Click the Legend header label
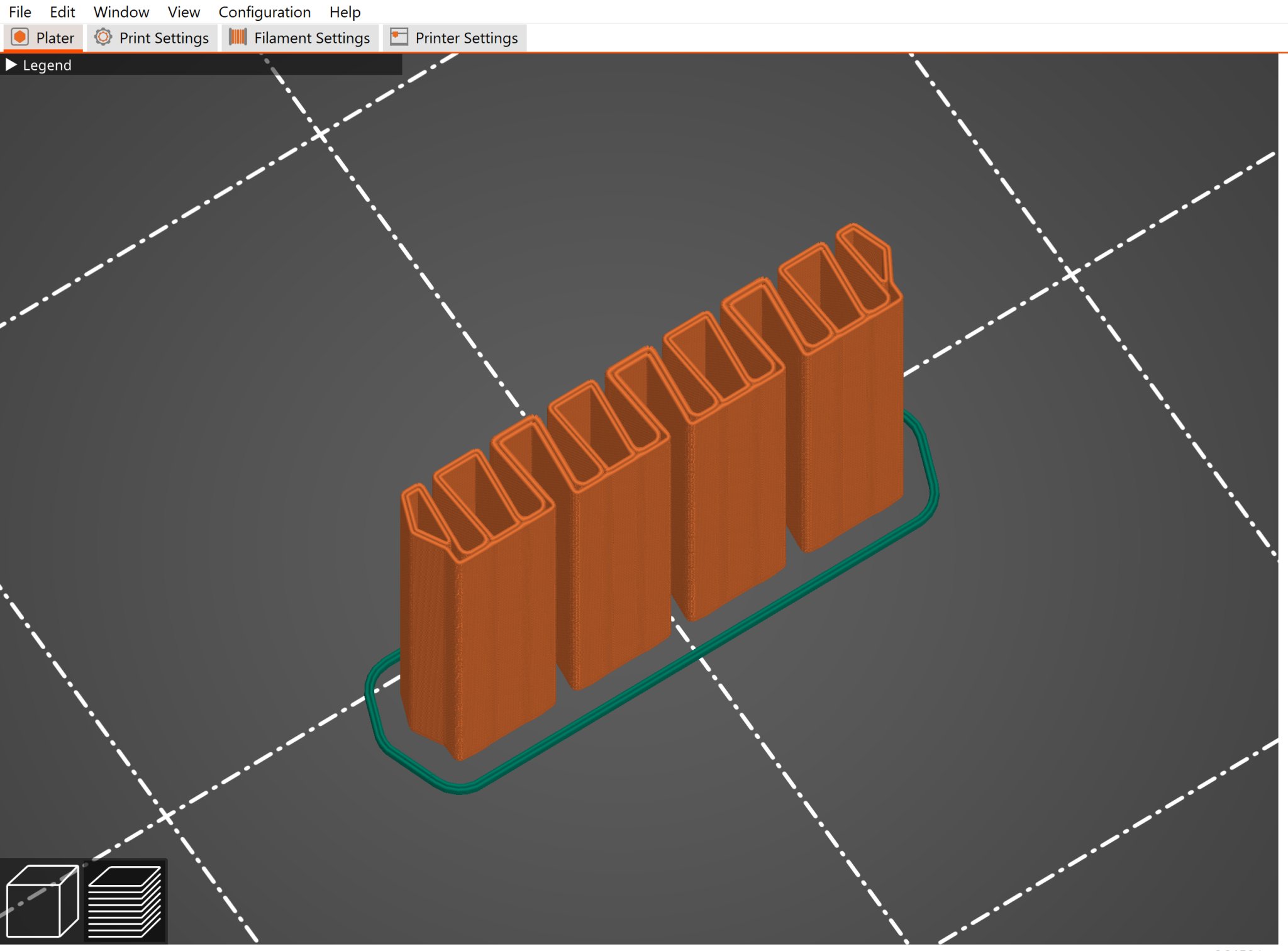Image resolution: width=1288 pixels, height=951 pixels. point(47,65)
